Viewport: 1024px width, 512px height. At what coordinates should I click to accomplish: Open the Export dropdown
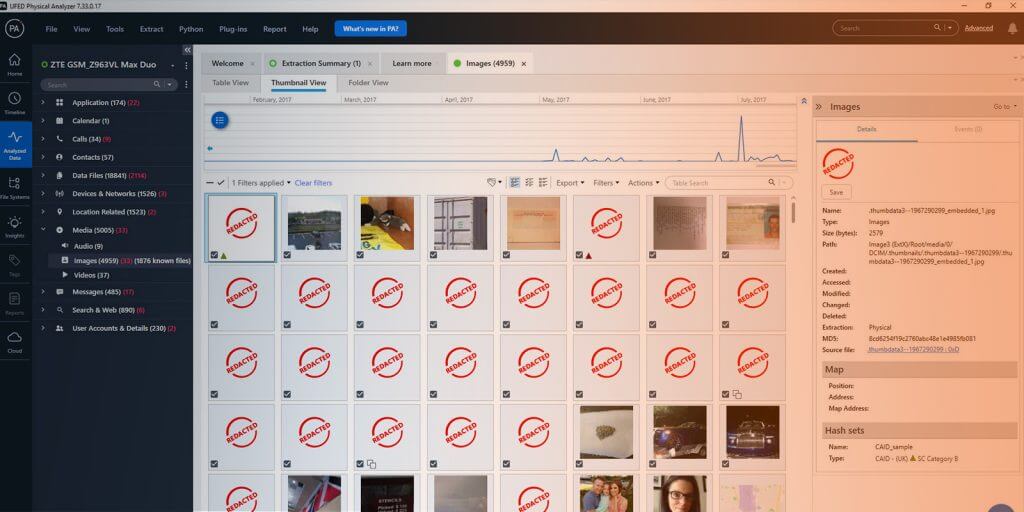click(x=570, y=183)
